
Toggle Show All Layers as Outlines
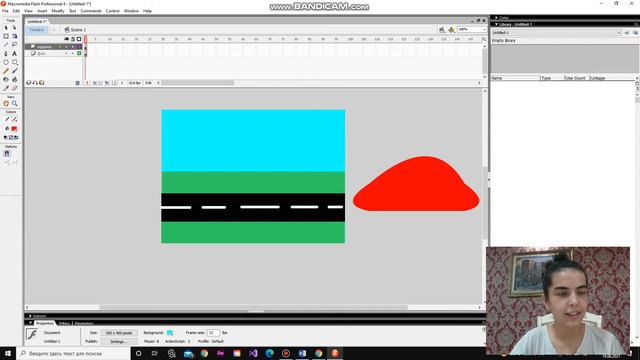[x=79, y=39]
